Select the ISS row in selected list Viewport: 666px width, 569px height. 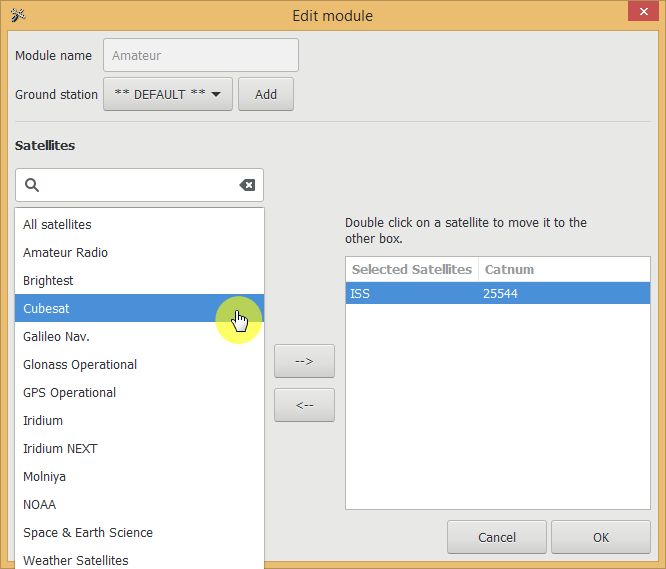[496, 294]
